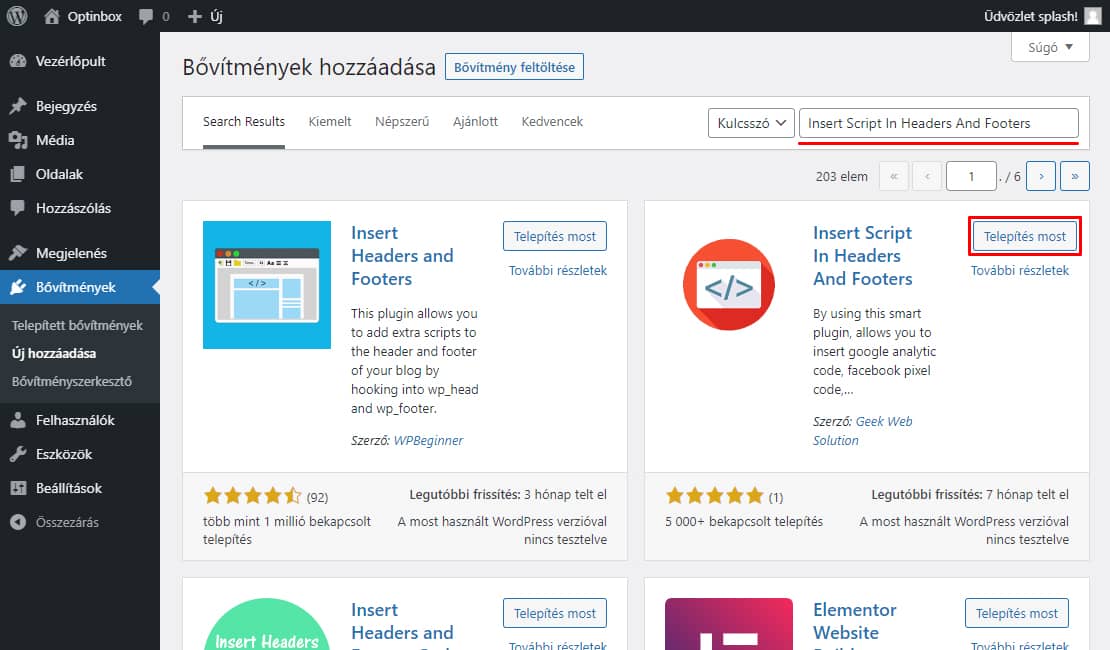The width and height of the screenshot is (1110, 650).
Task: Open WPBeginner author link
Action: click(x=428, y=440)
